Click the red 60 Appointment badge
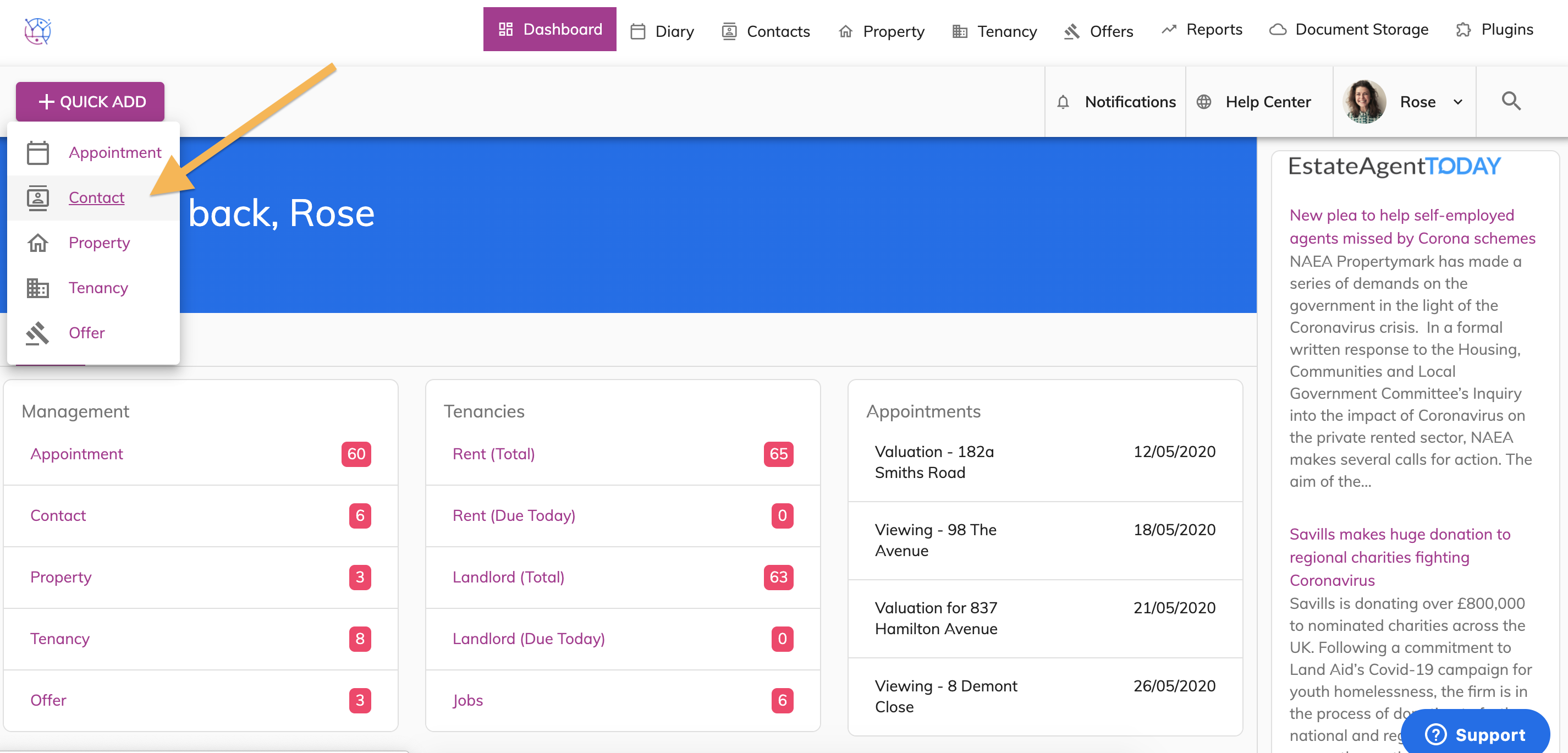The height and width of the screenshot is (753, 1568). [x=356, y=454]
